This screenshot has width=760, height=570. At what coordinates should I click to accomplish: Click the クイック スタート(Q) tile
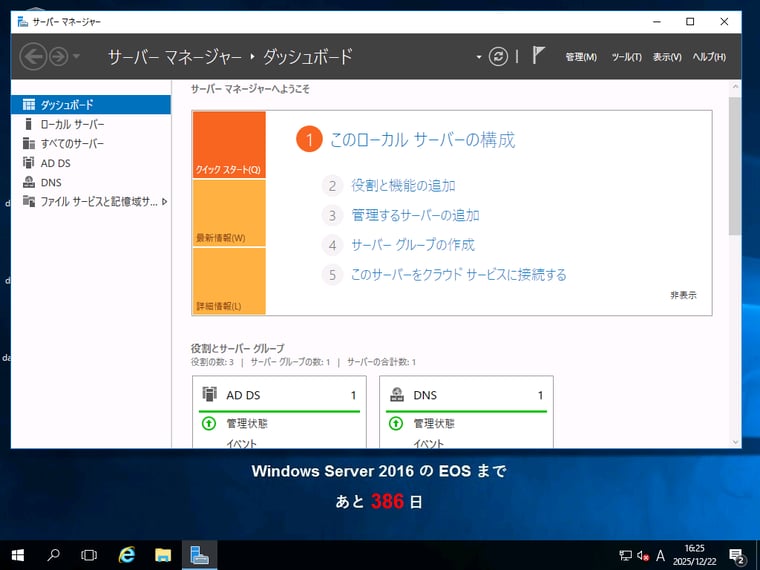pos(229,144)
